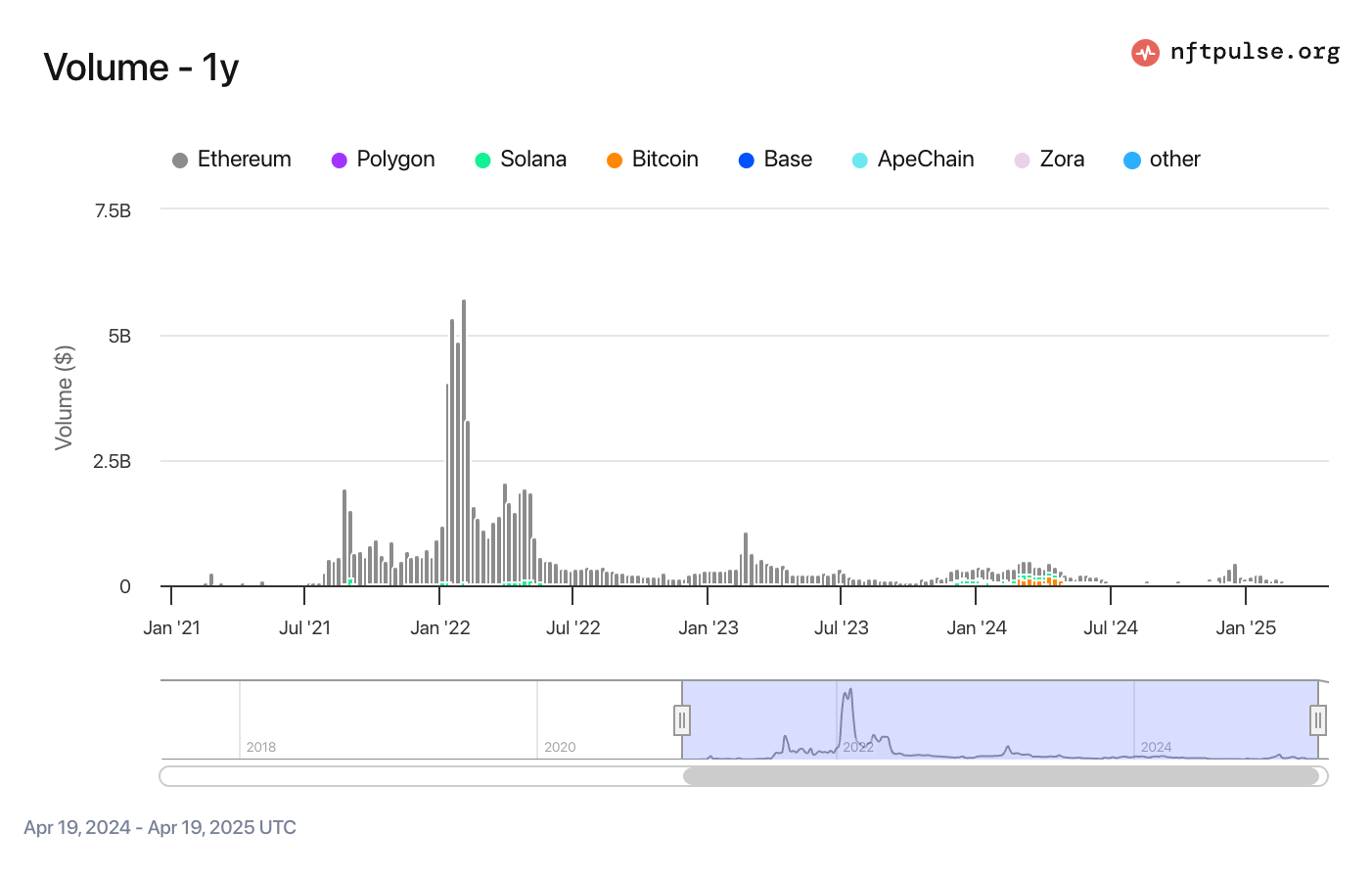
Task: Toggle the Bitcoin legend item
Action: click(x=653, y=160)
